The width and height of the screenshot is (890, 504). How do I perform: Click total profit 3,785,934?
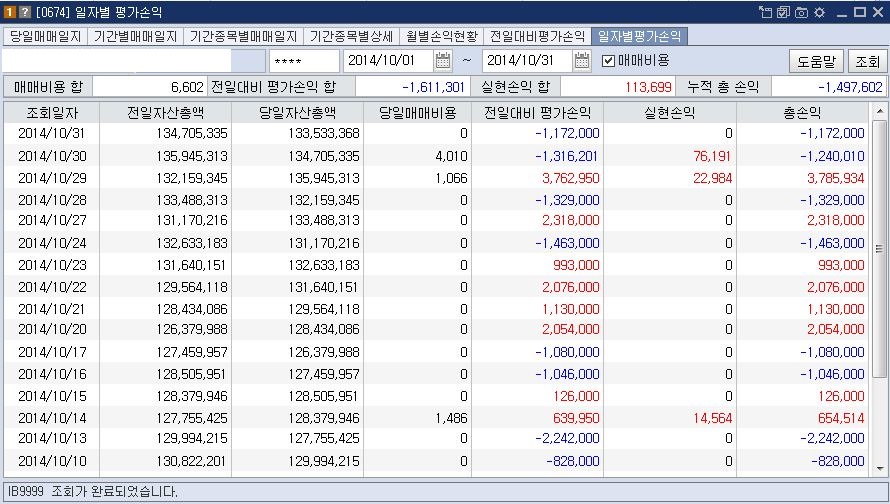point(836,178)
